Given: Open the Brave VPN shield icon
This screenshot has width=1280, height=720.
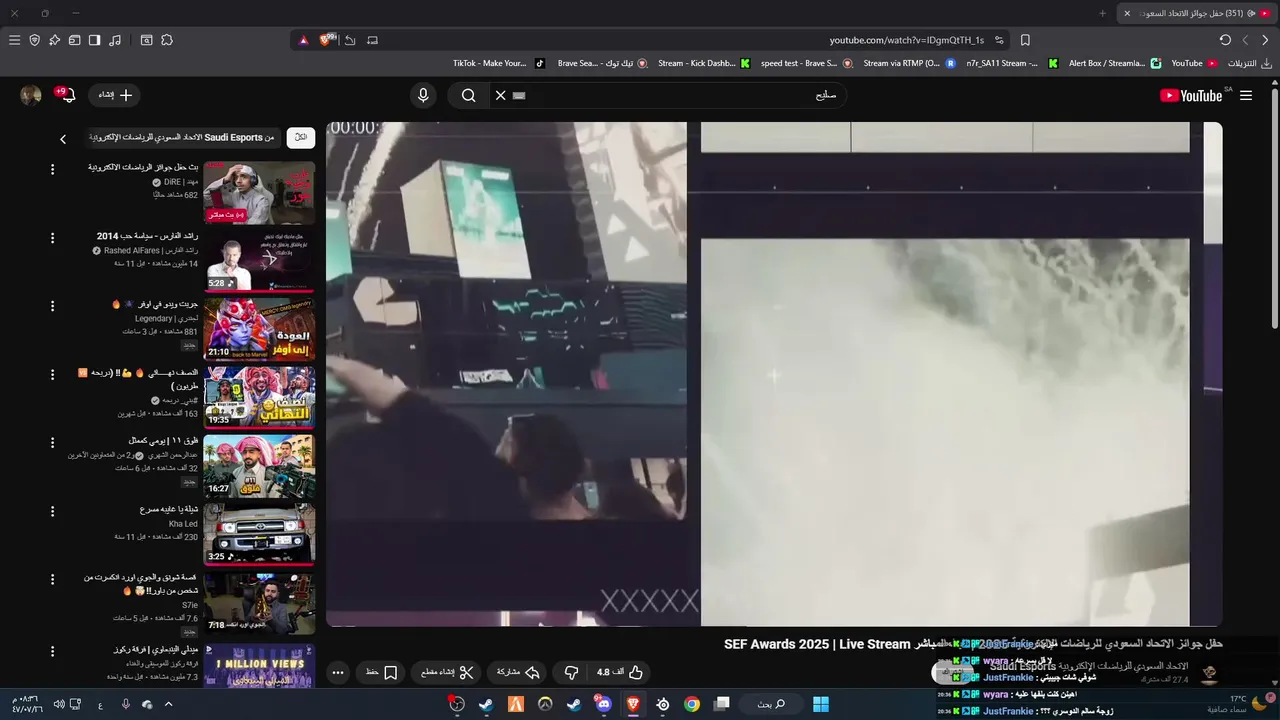Looking at the screenshot, I should click(34, 40).
